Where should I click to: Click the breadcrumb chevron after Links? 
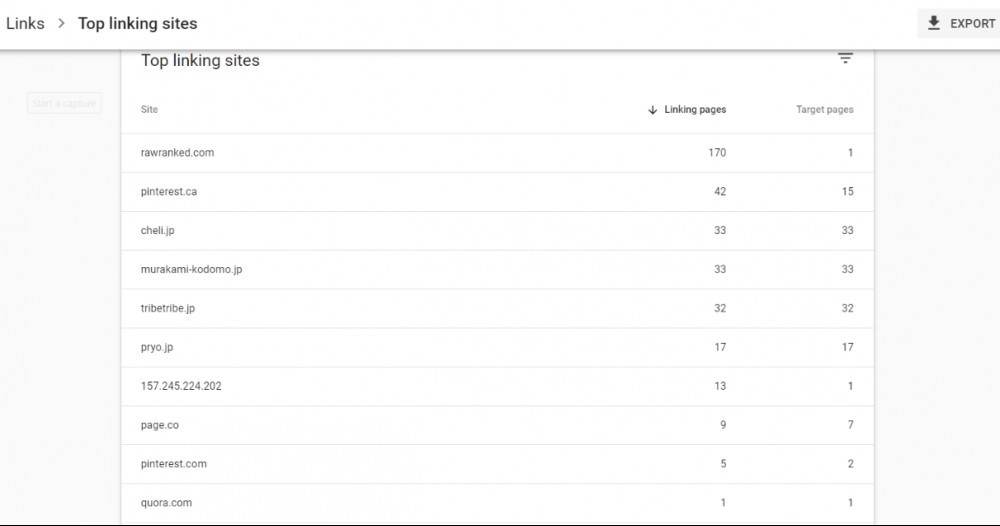(61, 23)
